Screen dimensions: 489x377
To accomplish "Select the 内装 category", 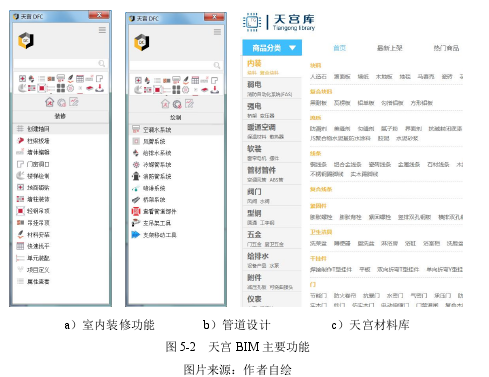I will [x=272, y=67].
